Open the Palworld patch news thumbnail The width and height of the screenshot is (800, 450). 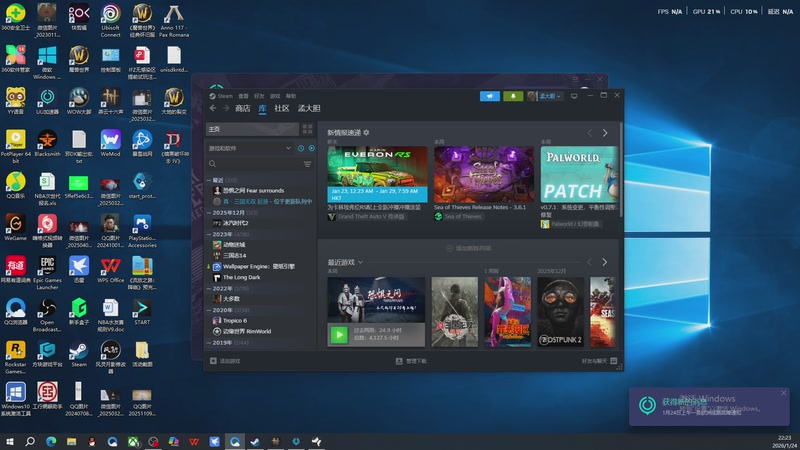pyautogui.click(x=579, y=174)
